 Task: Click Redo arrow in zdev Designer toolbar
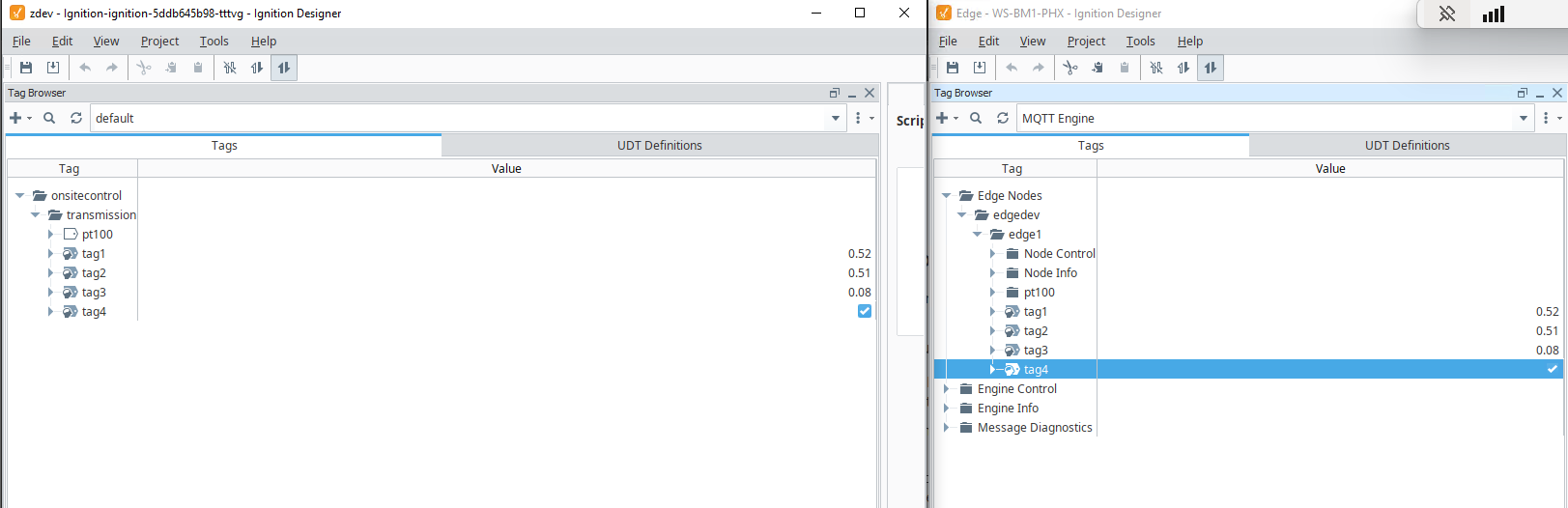pyautogui.click(x=112, y=68)
